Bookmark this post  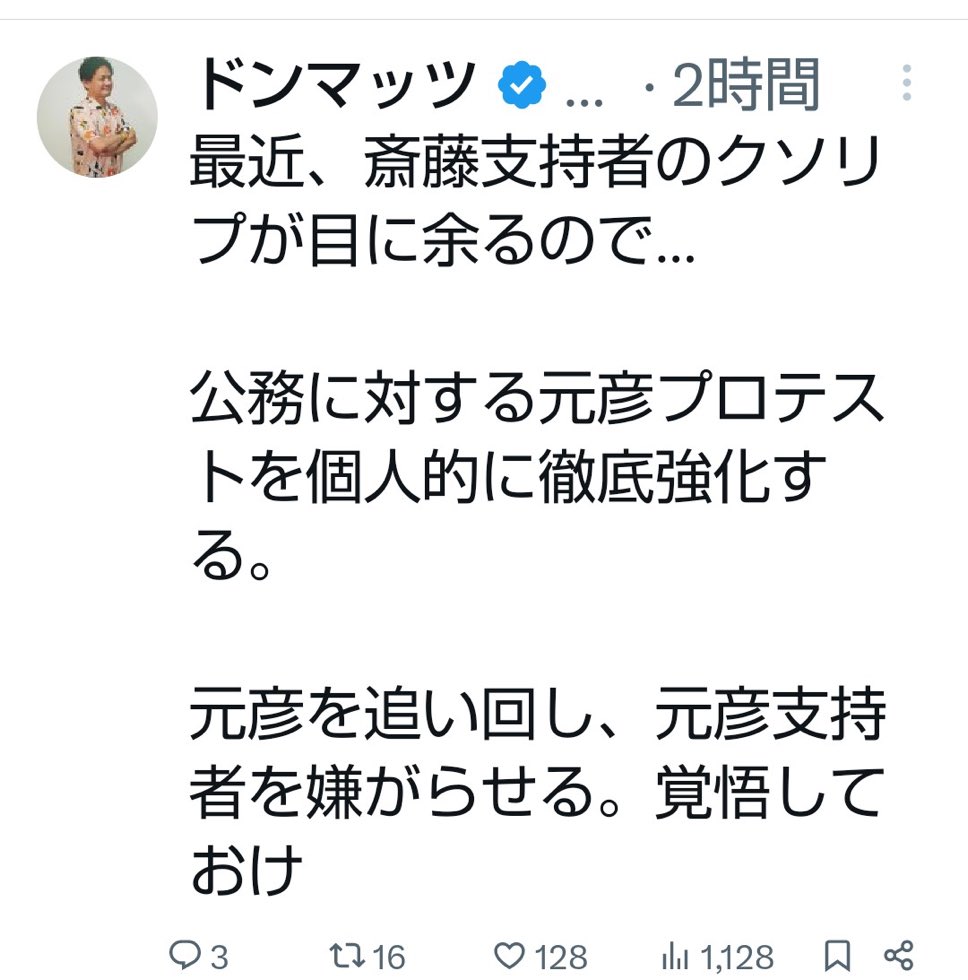838,953
